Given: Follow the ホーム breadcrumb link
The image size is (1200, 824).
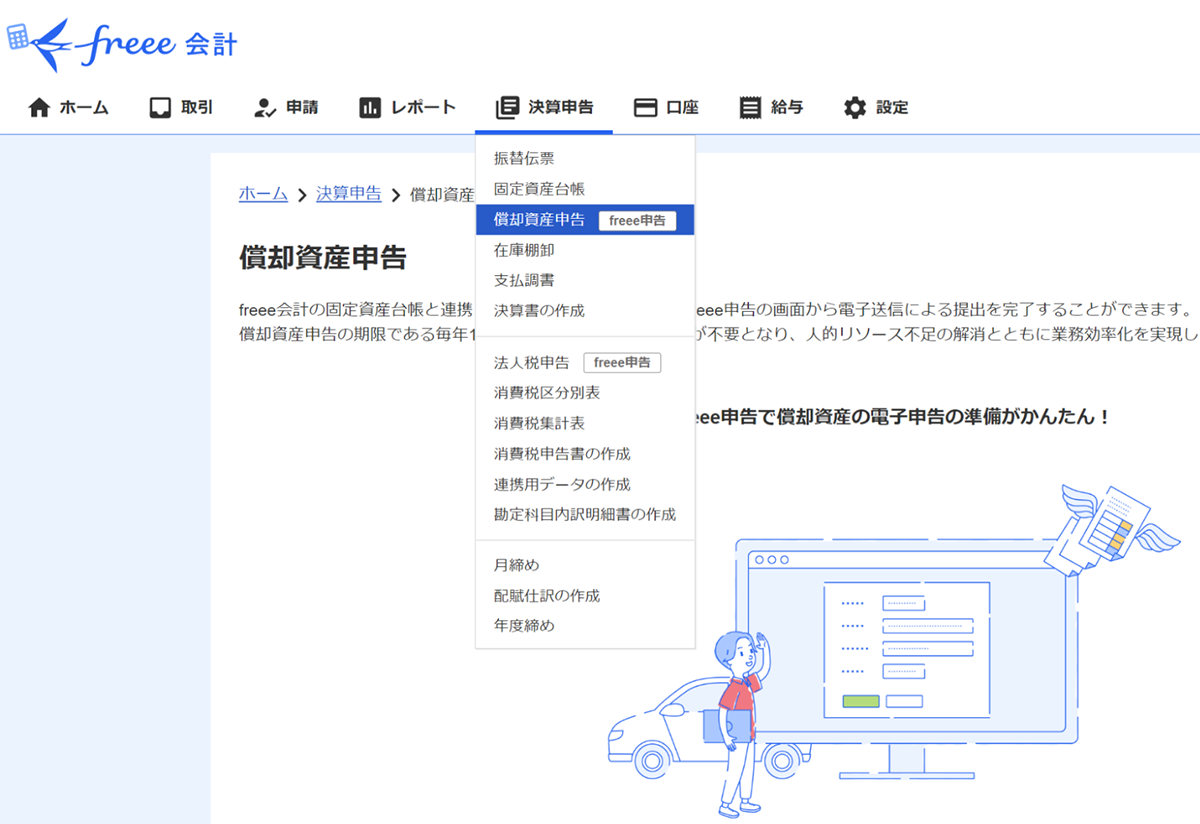Looking at the screenshot, I should coord(263,194).
